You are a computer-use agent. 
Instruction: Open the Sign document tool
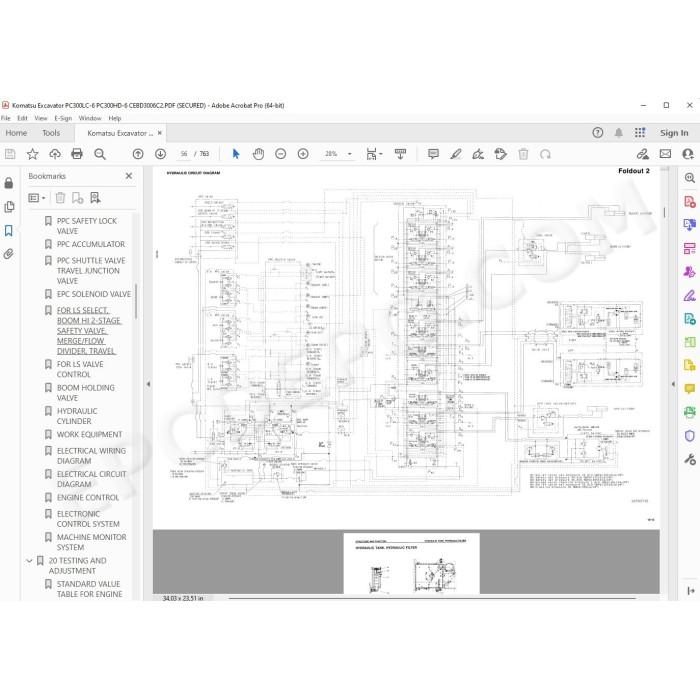coord(478,154)
